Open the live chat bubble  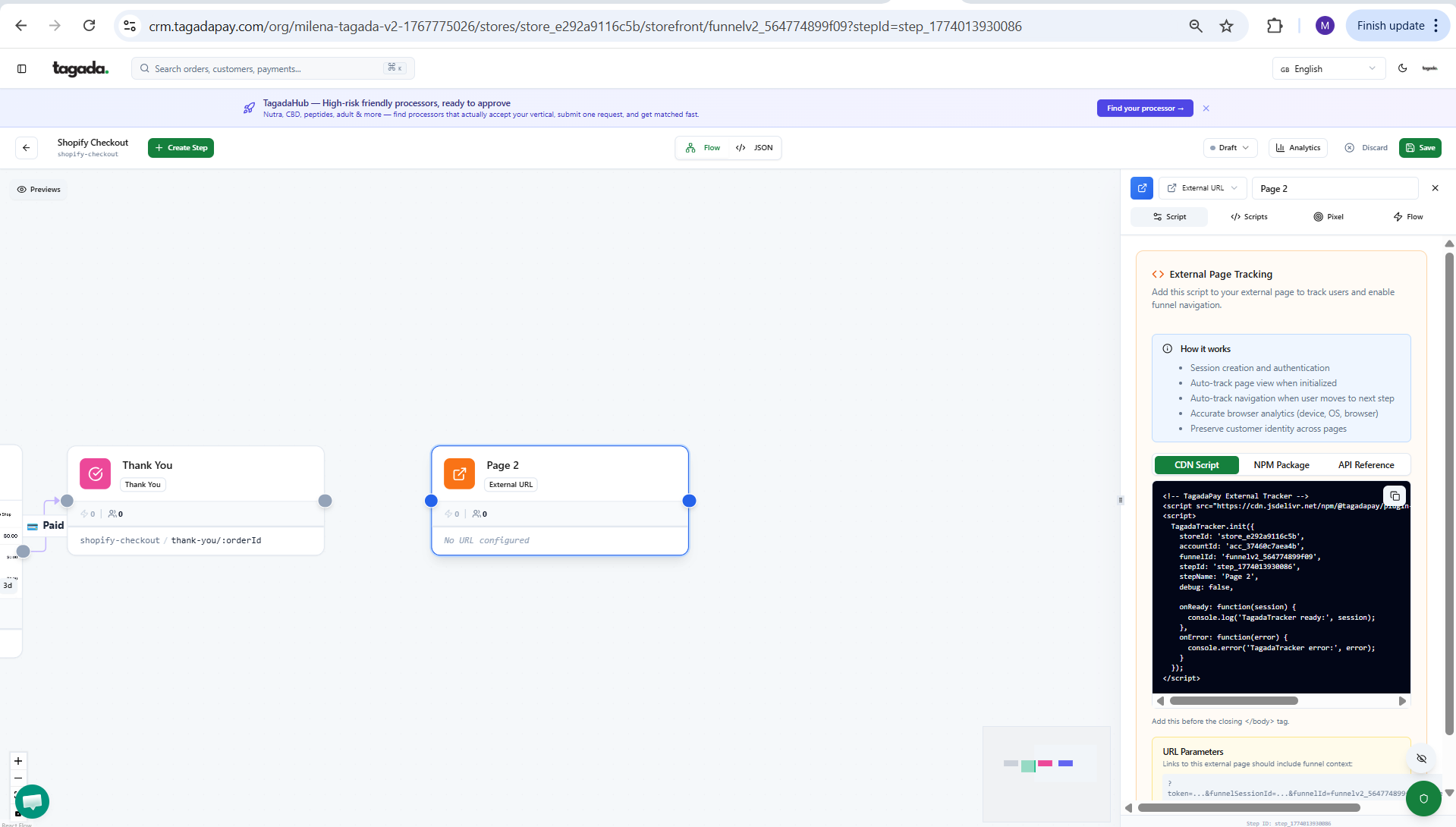tap(32, 801)
